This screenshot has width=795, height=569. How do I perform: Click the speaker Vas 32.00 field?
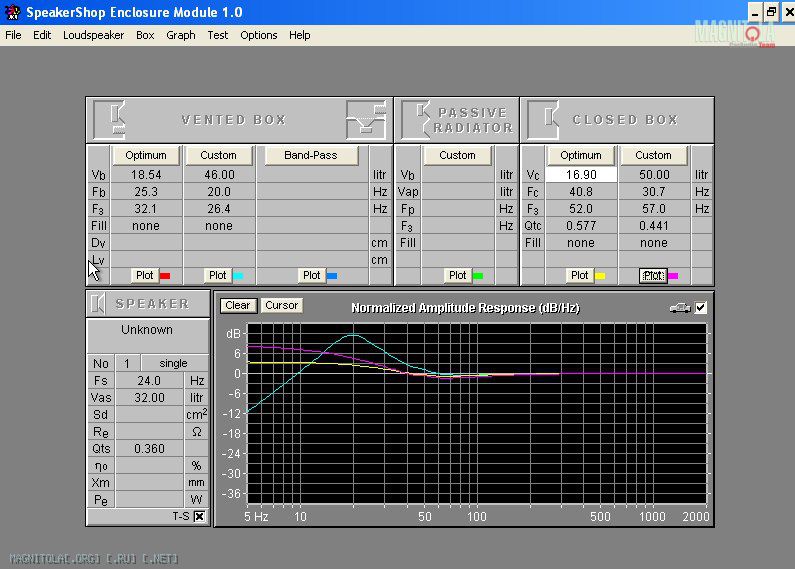[149, 398]
